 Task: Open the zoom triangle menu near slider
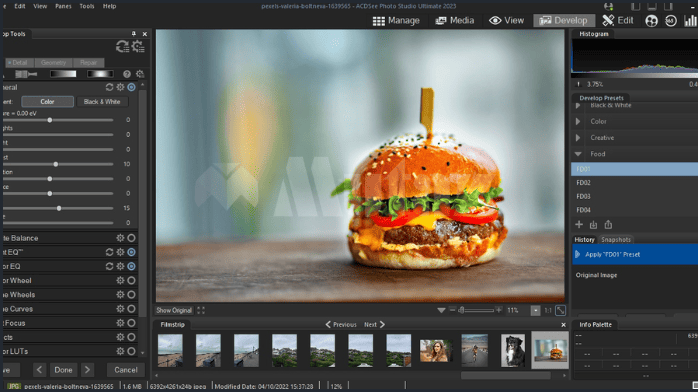(441, 310)
